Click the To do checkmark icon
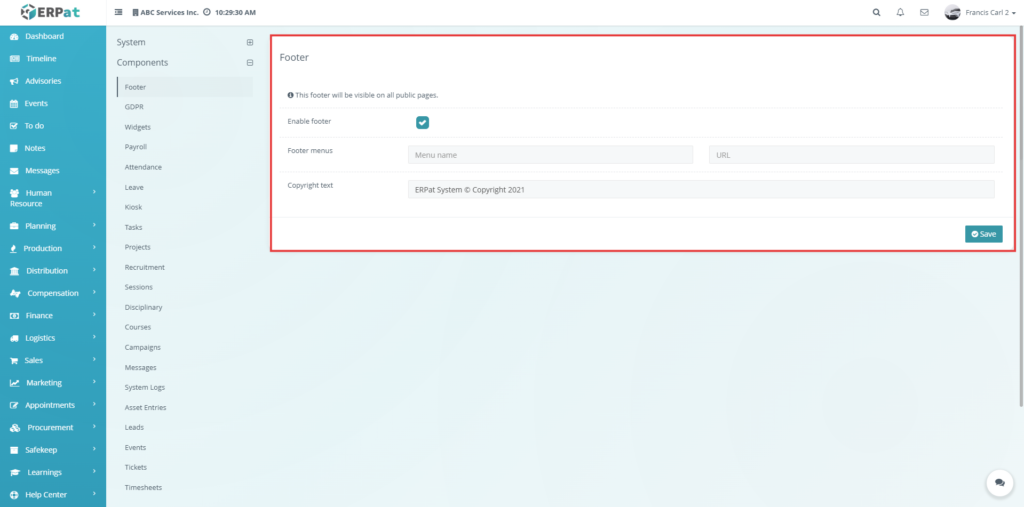Image resolution: width=1024 pixels, height=507 pixels. coord(14,126)
